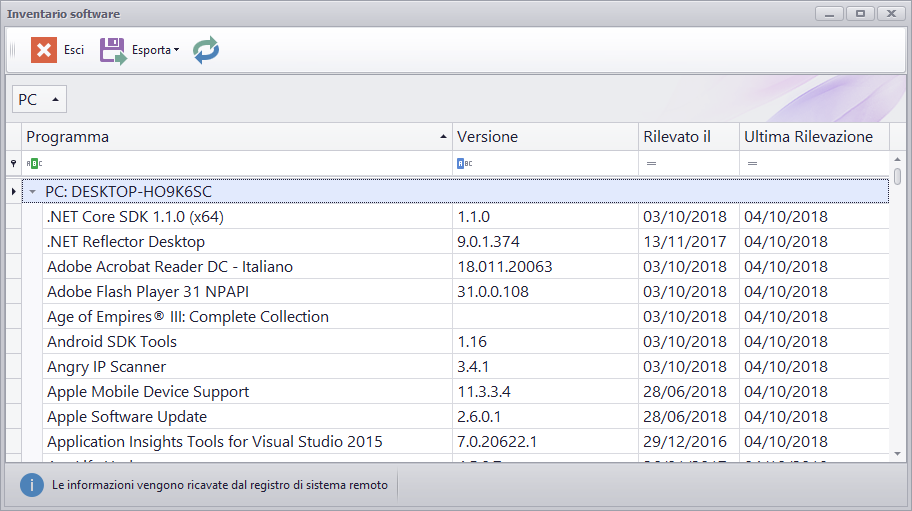912x511 pixels.
Task: Click the toolbar grip handle
Action: 13,51
